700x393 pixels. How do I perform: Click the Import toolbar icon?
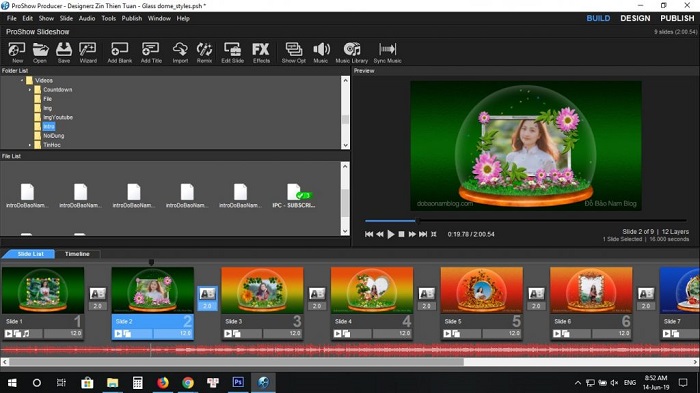click(x=180, y=53)
